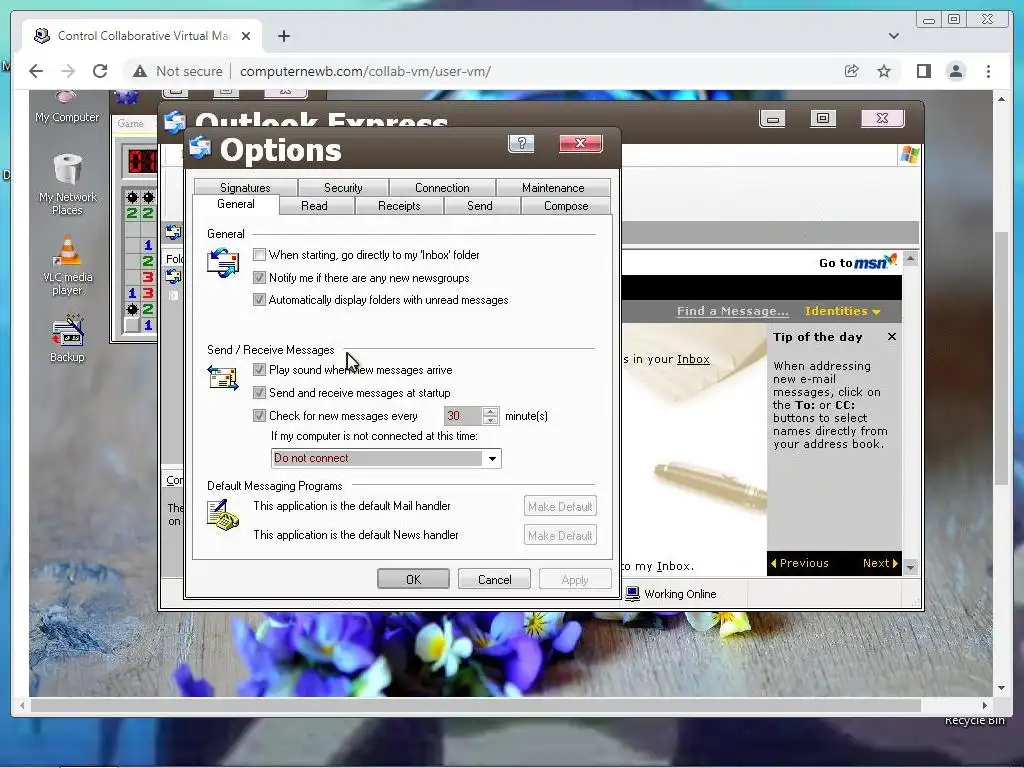Bookmark this page with the star icon

click(884, 71)
